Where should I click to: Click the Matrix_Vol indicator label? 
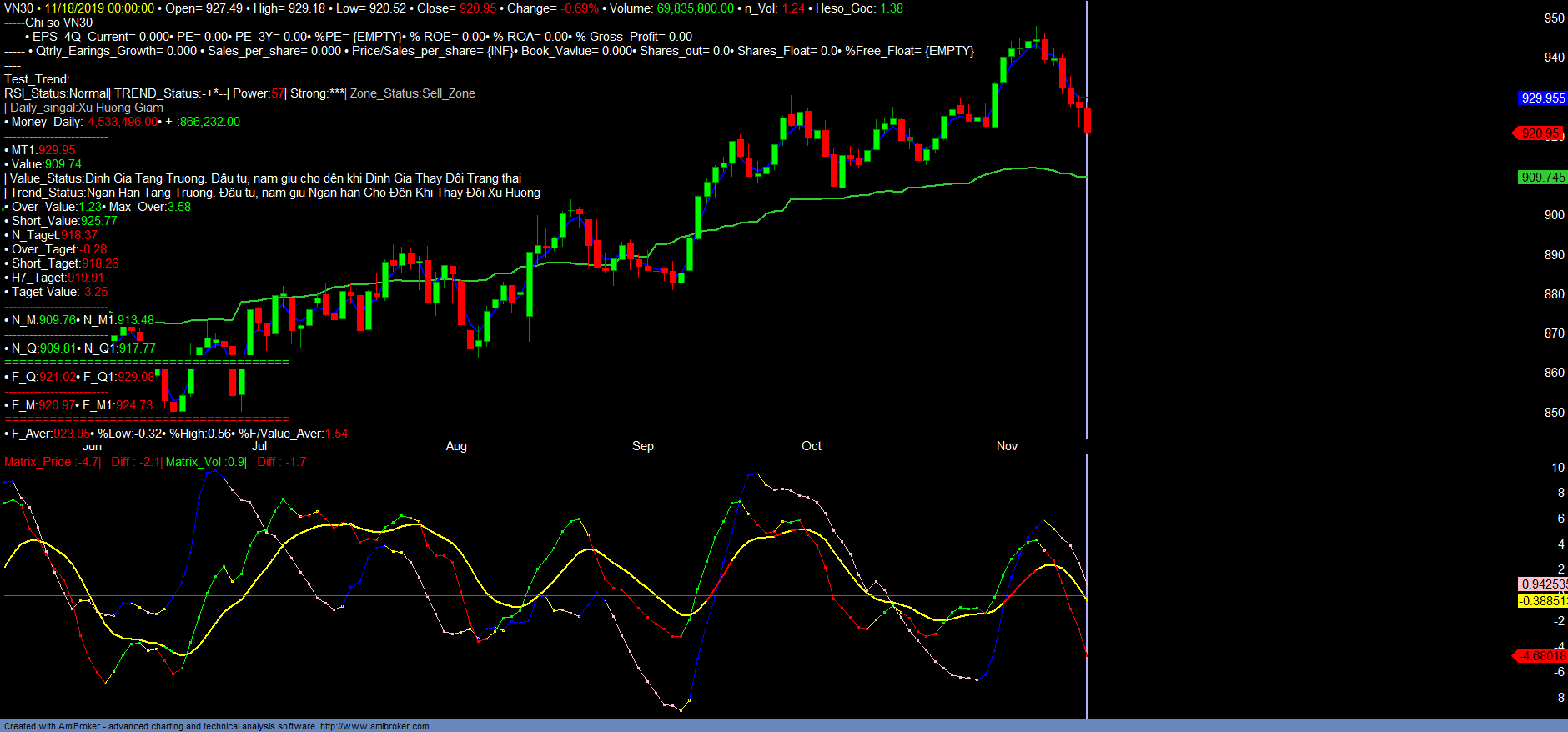click(x=193, y=462)
